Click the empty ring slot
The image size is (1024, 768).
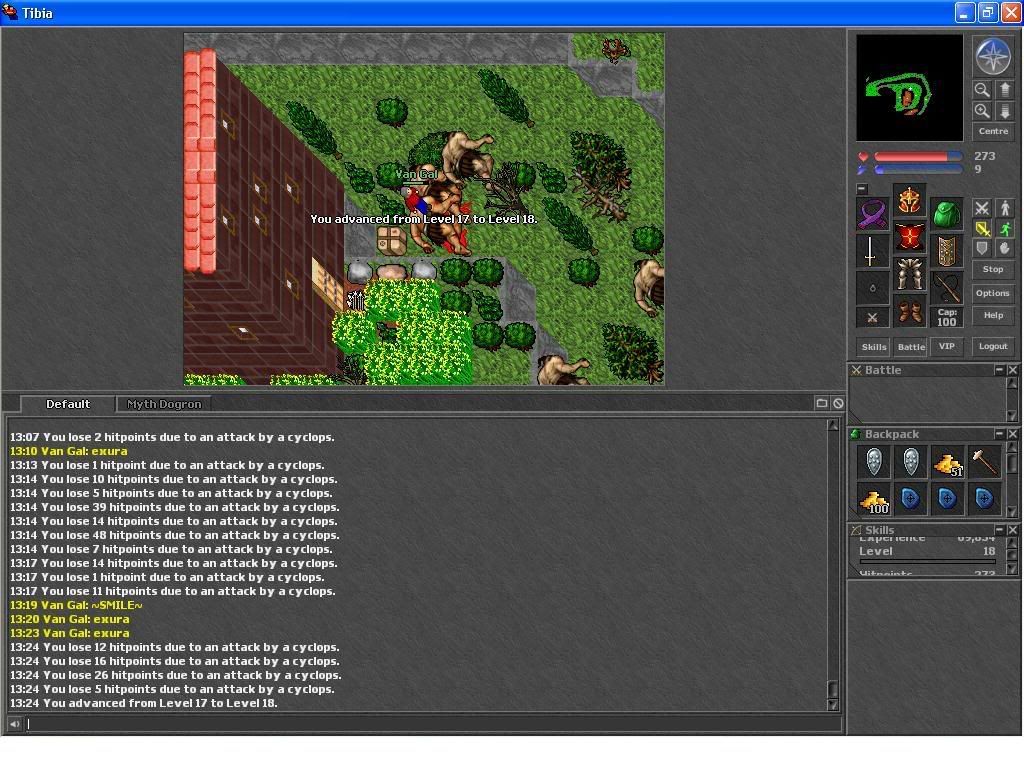tap(872, 288)
